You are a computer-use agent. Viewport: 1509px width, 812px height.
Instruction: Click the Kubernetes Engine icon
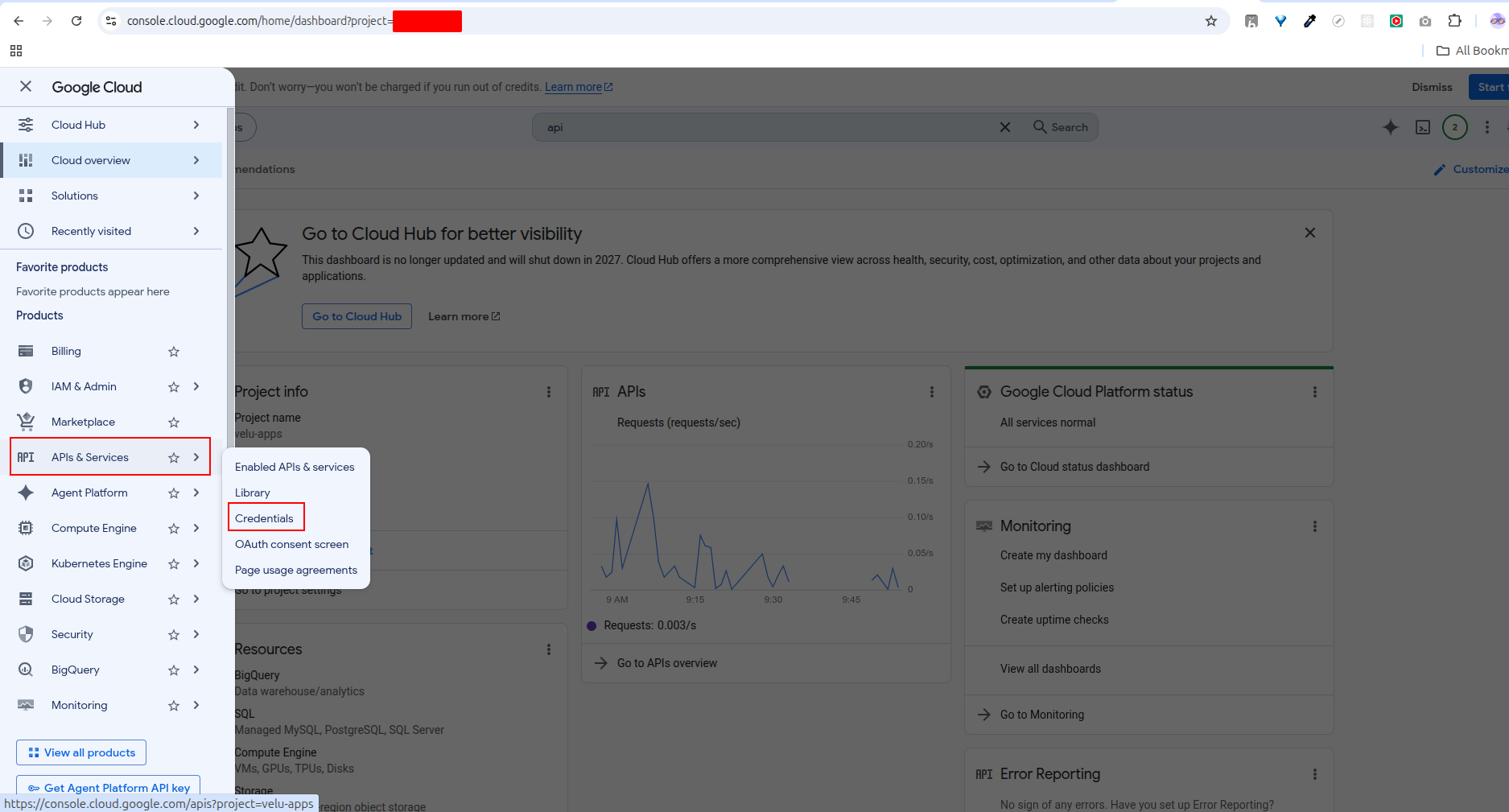[26, 563]
